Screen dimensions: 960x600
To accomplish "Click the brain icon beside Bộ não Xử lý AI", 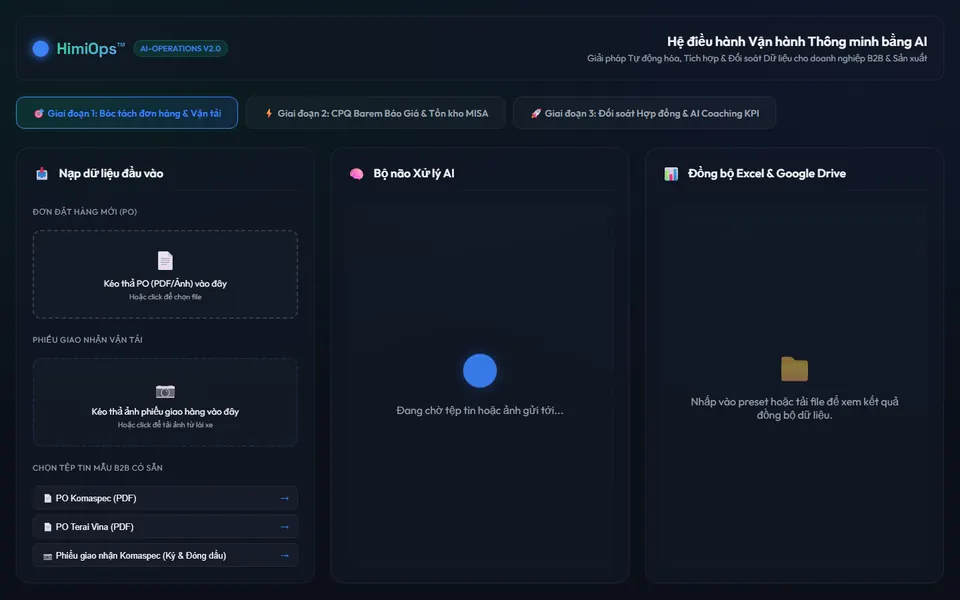I will (x=356, y=174).
